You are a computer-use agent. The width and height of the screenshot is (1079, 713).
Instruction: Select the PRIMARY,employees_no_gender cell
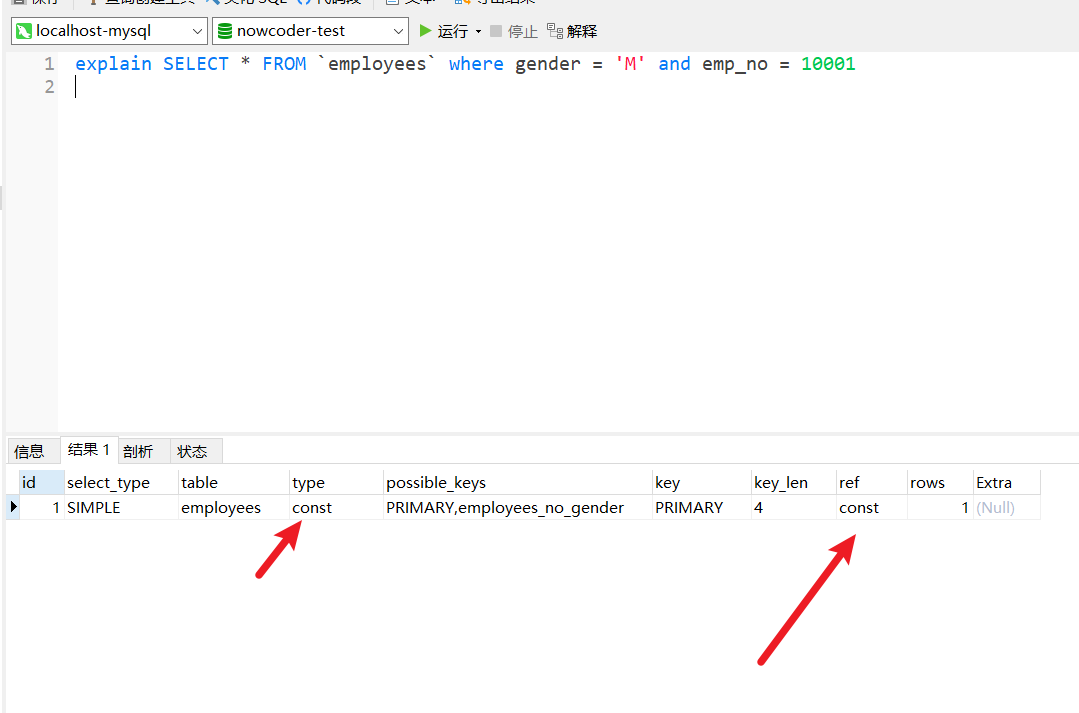click(x=517, y=508)
